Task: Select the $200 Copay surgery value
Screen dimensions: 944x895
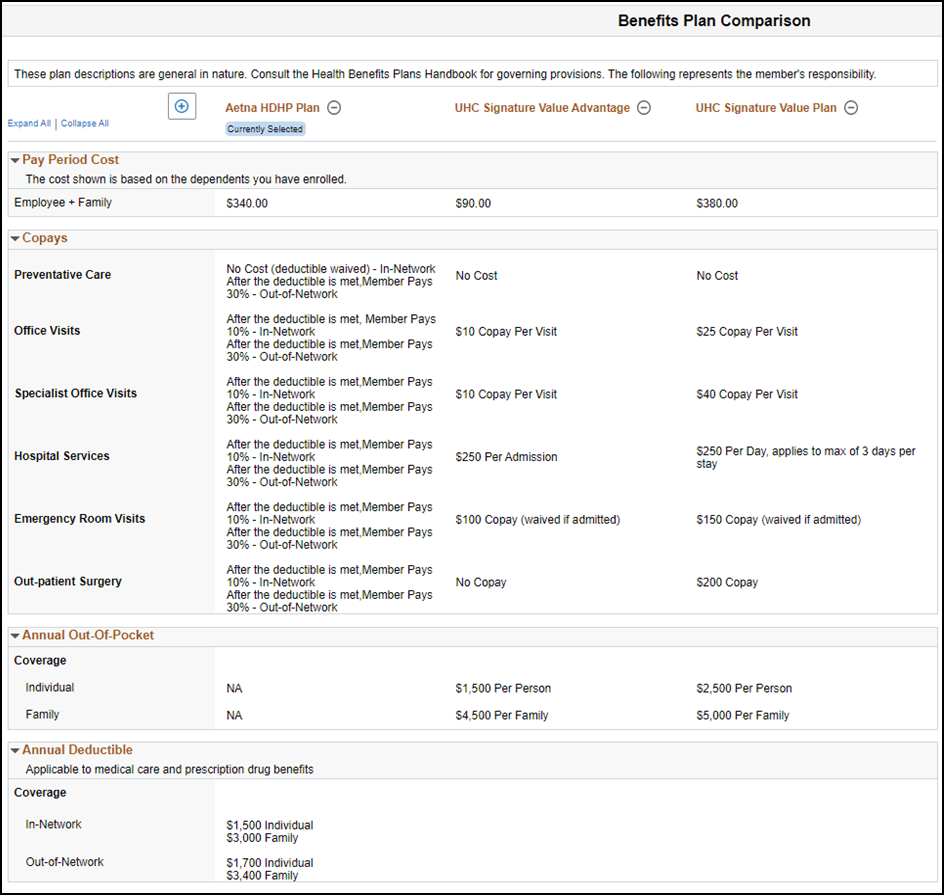Action: pyautogui.click(x=727, y=582)
